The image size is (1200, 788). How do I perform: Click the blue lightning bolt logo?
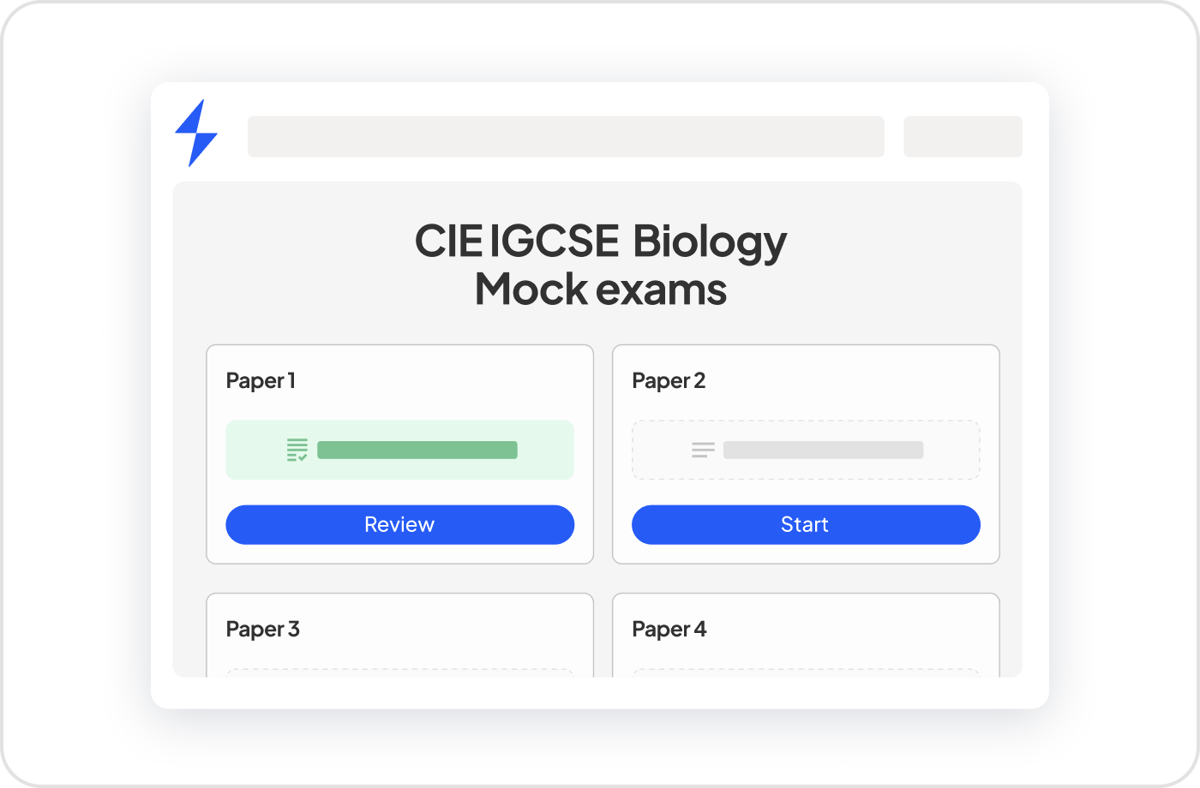[196, 133]
